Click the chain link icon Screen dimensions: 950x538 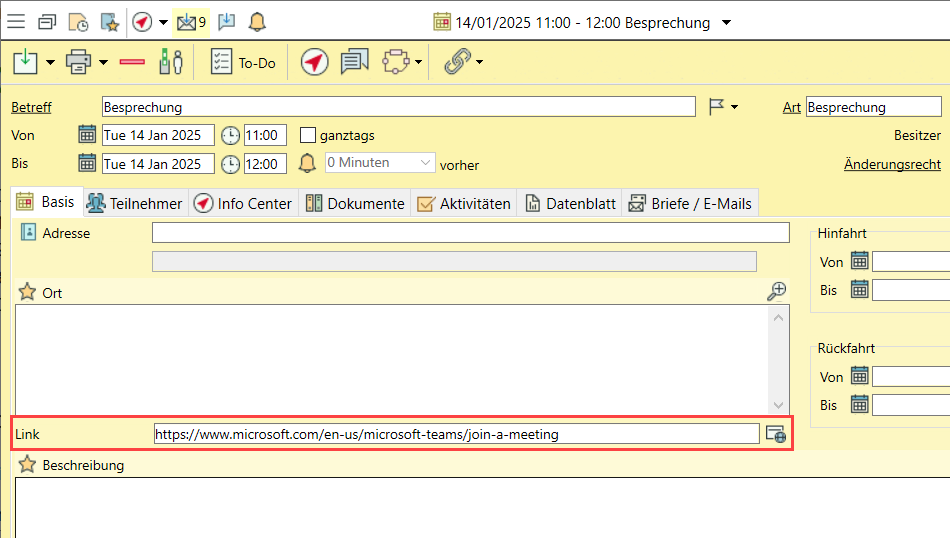coord(457,62)
